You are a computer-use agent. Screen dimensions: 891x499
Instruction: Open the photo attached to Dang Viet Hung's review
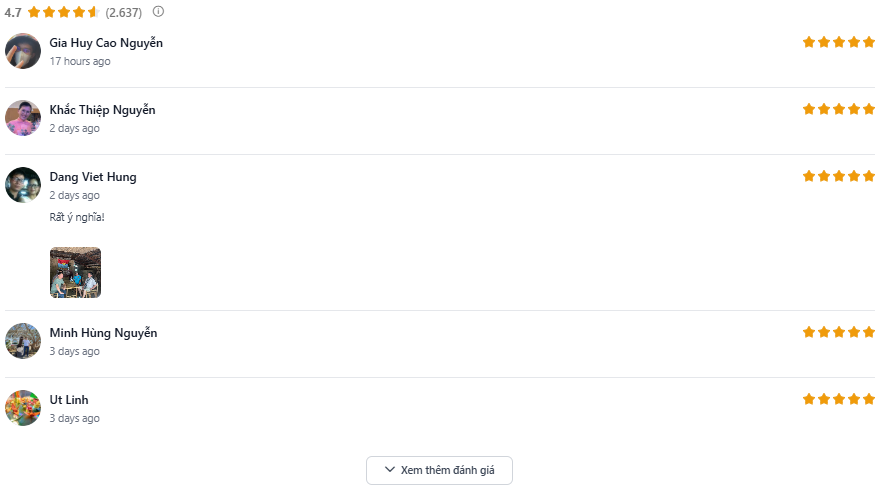(75, 273)
